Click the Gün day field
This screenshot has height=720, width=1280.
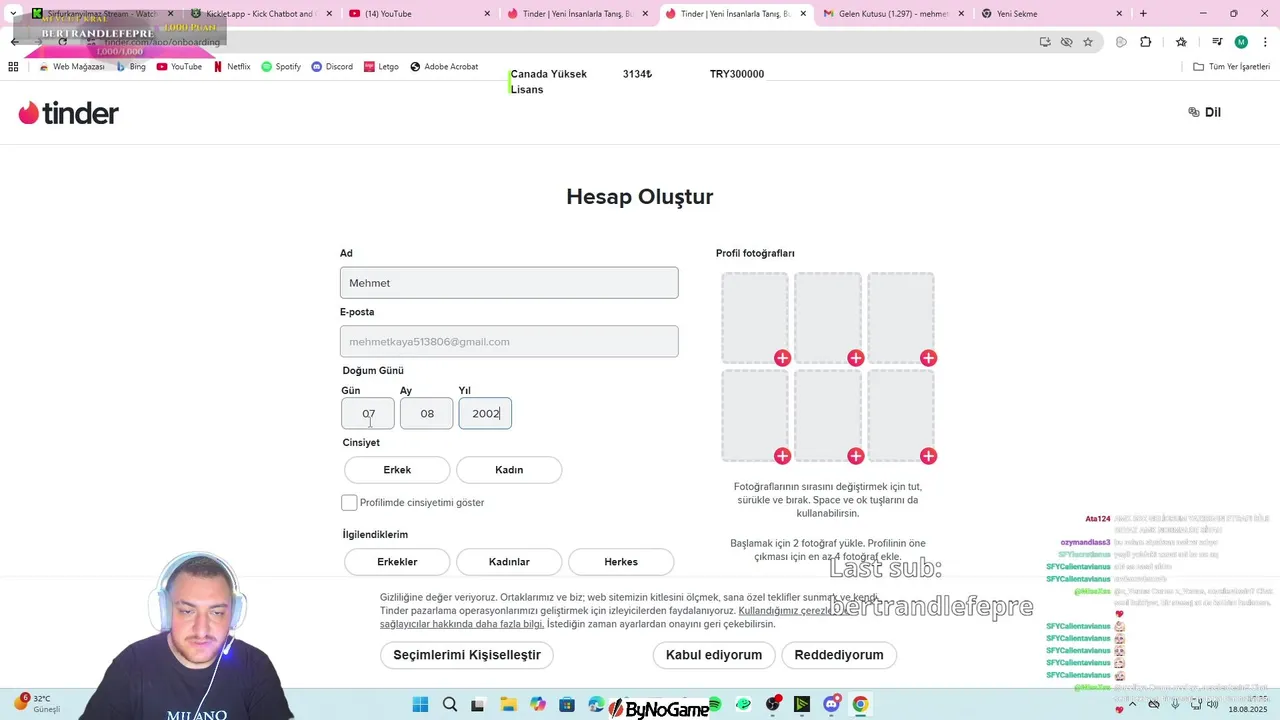(368, 413)
